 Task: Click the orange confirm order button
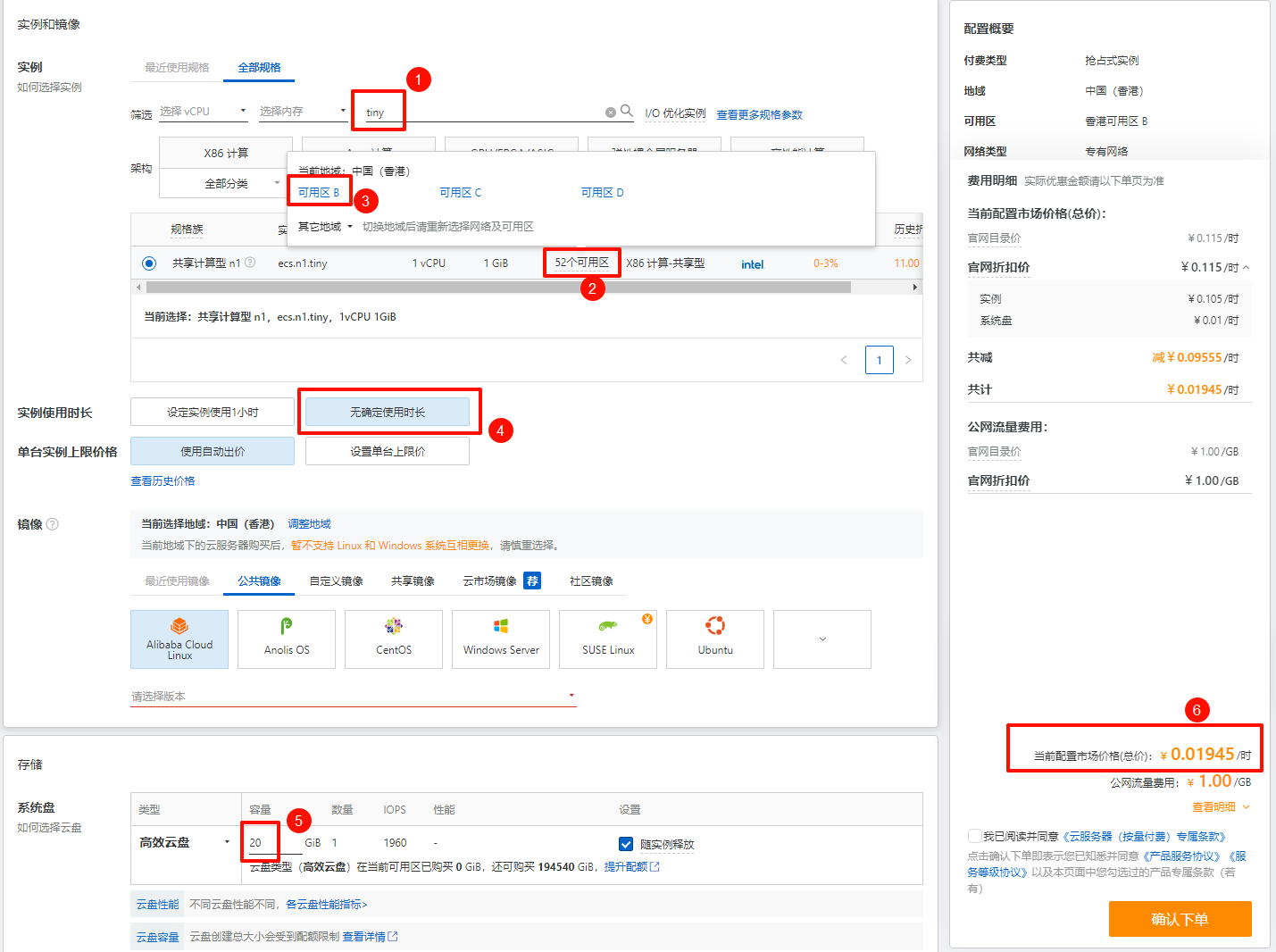click(x=1180, y=919)
